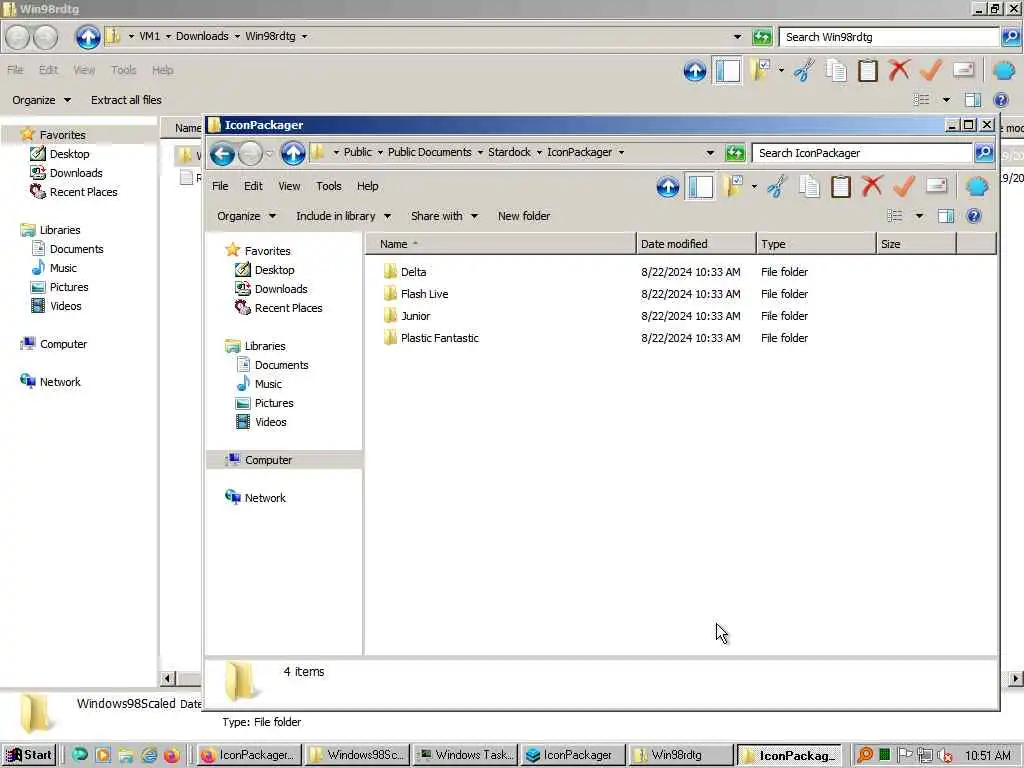Toggle navigation pane icon in IconPackager toolbar

point(700,187)
